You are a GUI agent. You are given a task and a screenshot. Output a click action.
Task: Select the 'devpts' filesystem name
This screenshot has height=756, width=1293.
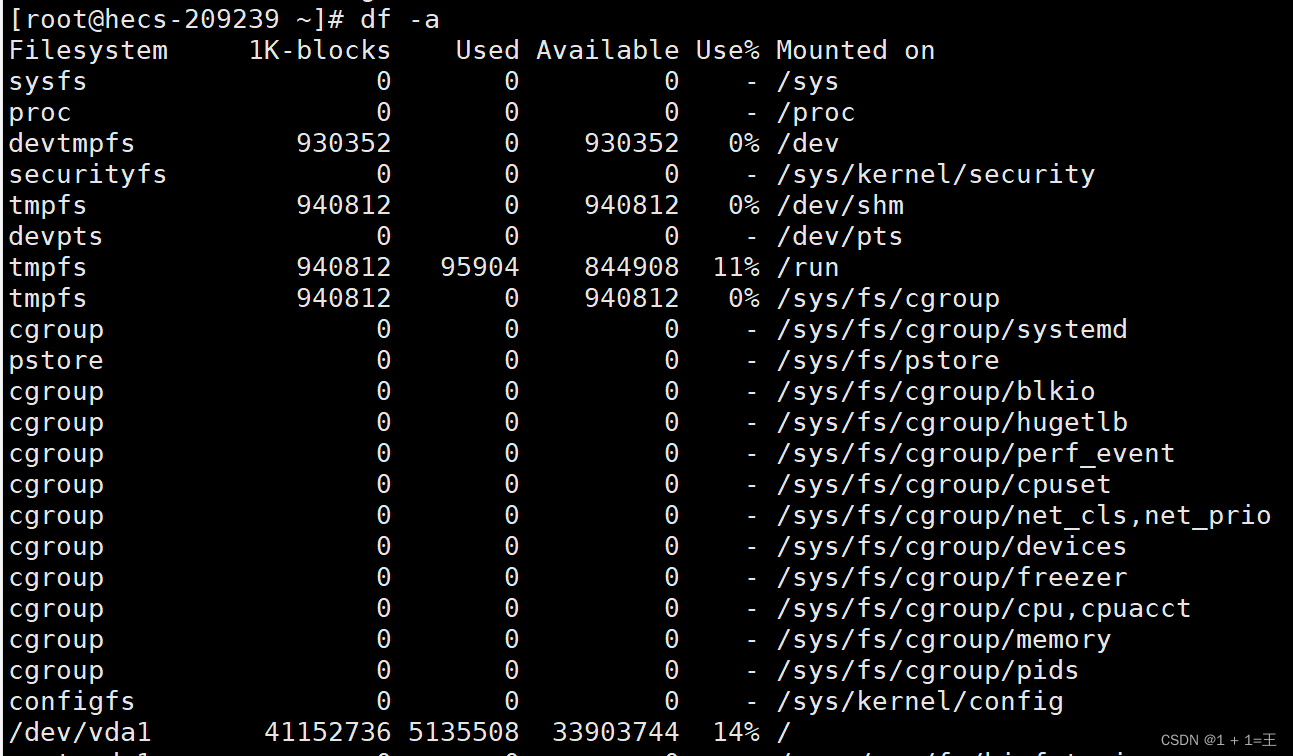(x=56, y=236)
